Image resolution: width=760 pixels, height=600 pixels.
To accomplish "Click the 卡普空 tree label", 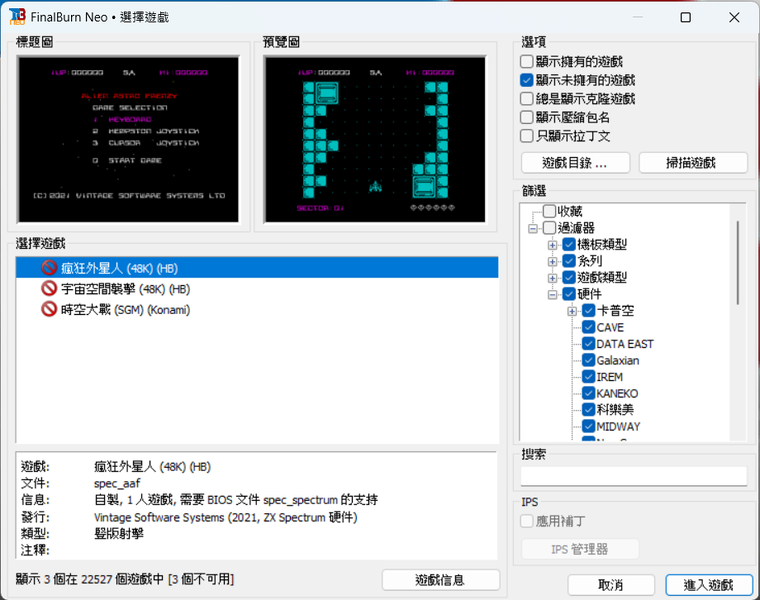I will coord(615,311).
